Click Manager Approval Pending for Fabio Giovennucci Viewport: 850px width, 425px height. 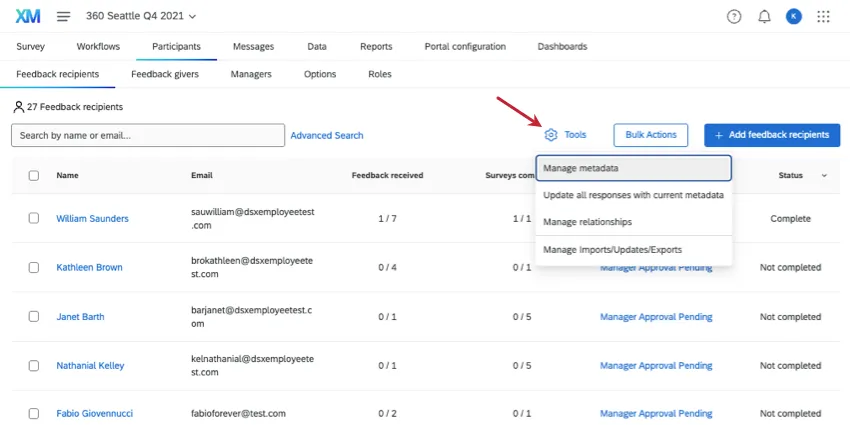coord(656,414)
